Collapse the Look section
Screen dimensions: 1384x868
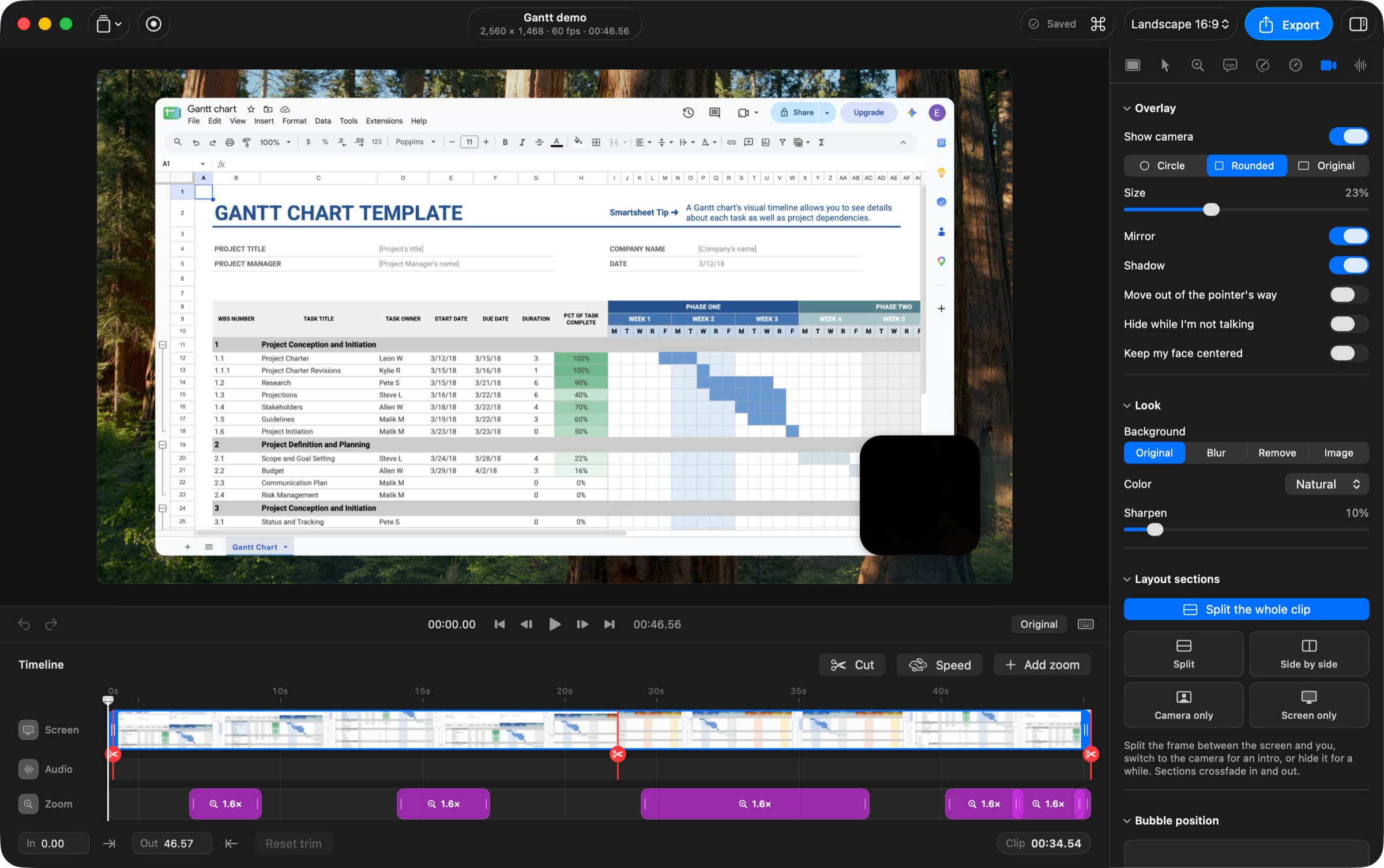coord(1127,406)
